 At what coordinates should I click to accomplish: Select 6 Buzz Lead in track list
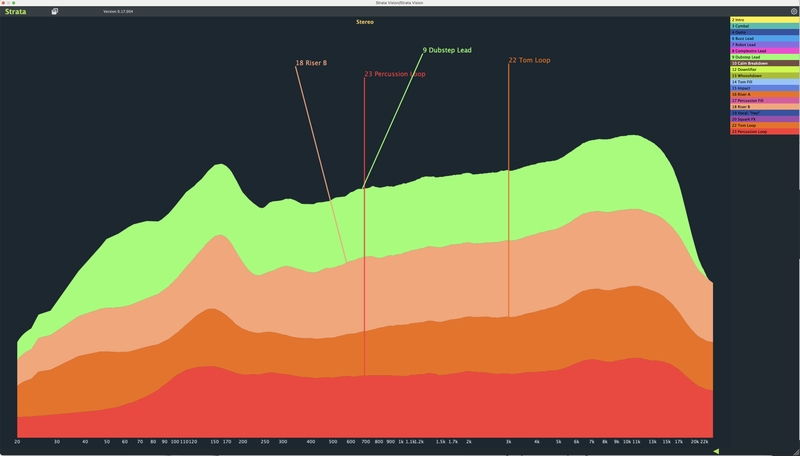tap(763, 38)
